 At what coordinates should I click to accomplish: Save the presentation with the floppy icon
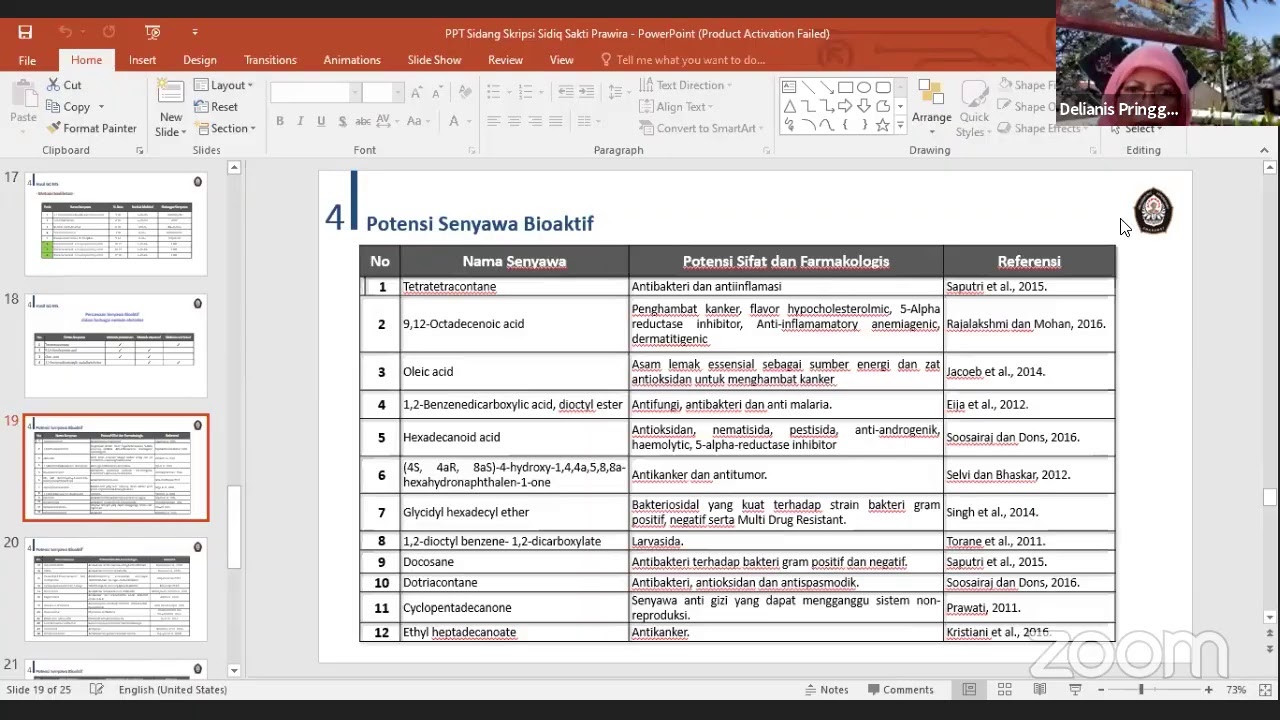[x=25, y=33]
